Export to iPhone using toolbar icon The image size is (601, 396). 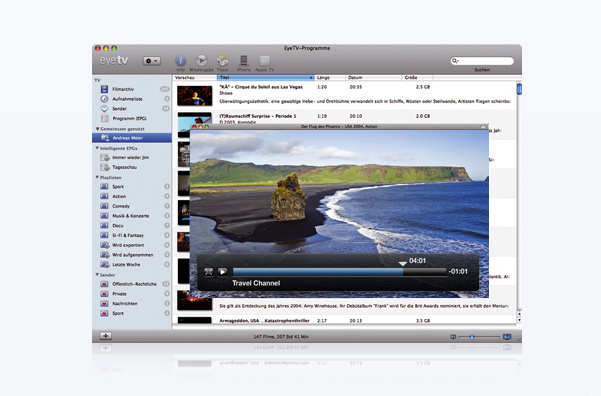pos(243,61)
